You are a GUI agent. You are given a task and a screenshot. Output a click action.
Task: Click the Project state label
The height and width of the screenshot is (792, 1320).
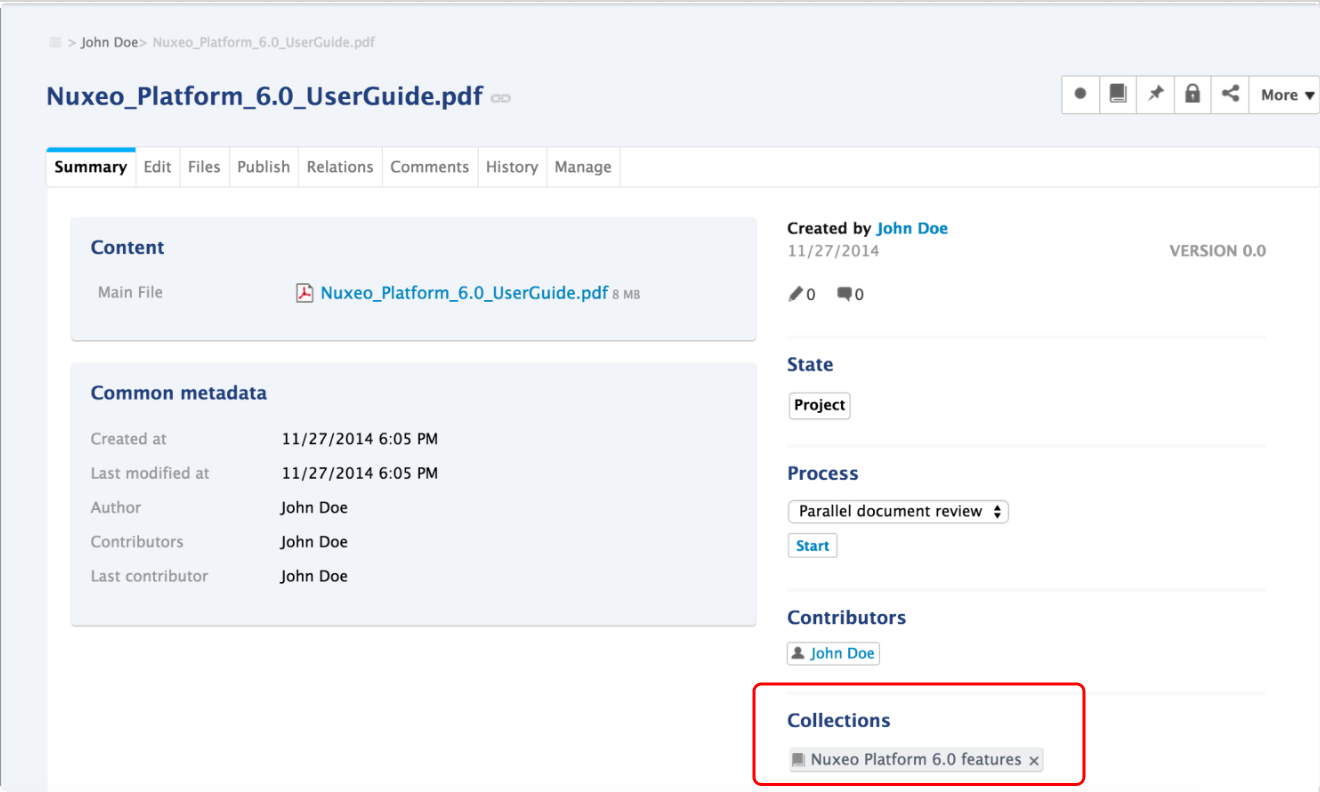(x=819, y=405)
